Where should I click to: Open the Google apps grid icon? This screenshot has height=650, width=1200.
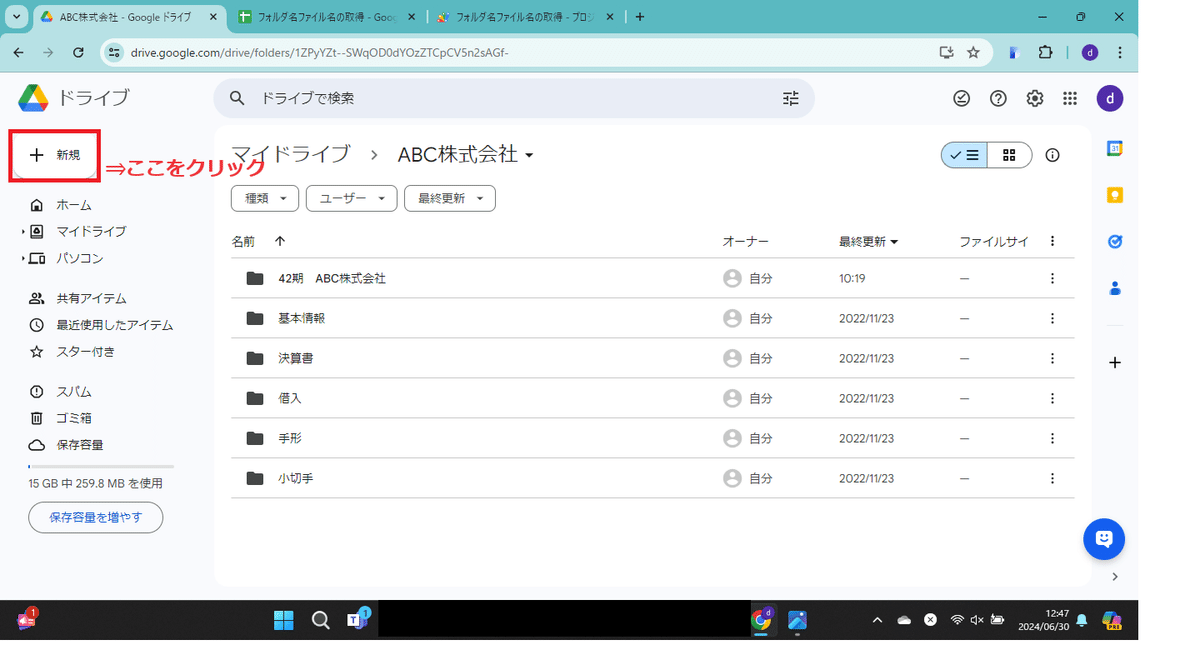[1070, 98]
